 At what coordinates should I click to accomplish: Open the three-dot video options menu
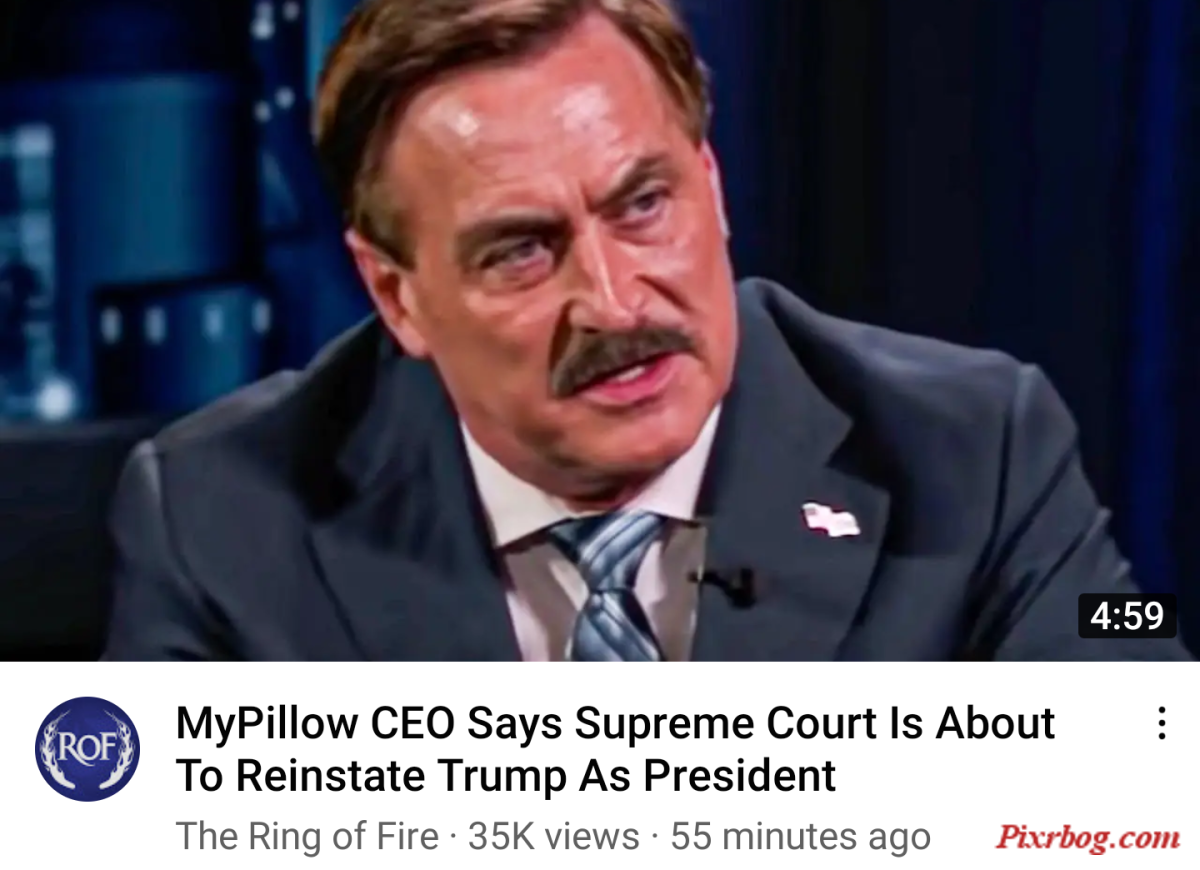[x=1161, y=723]
